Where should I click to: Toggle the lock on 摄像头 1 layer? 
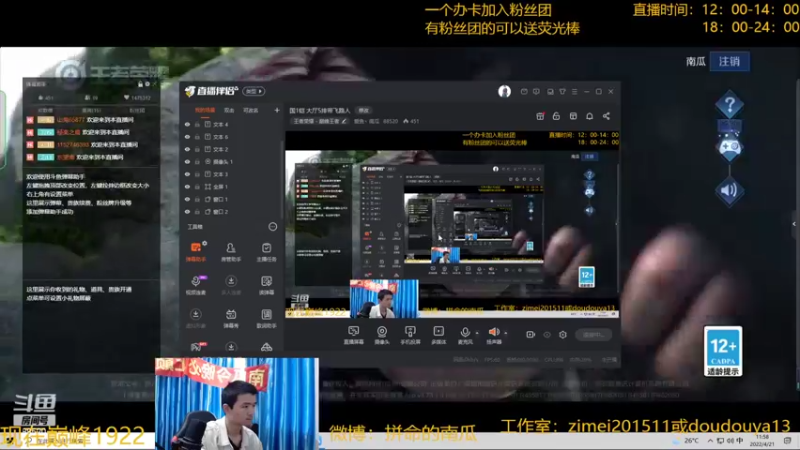(x=197, y=162)
